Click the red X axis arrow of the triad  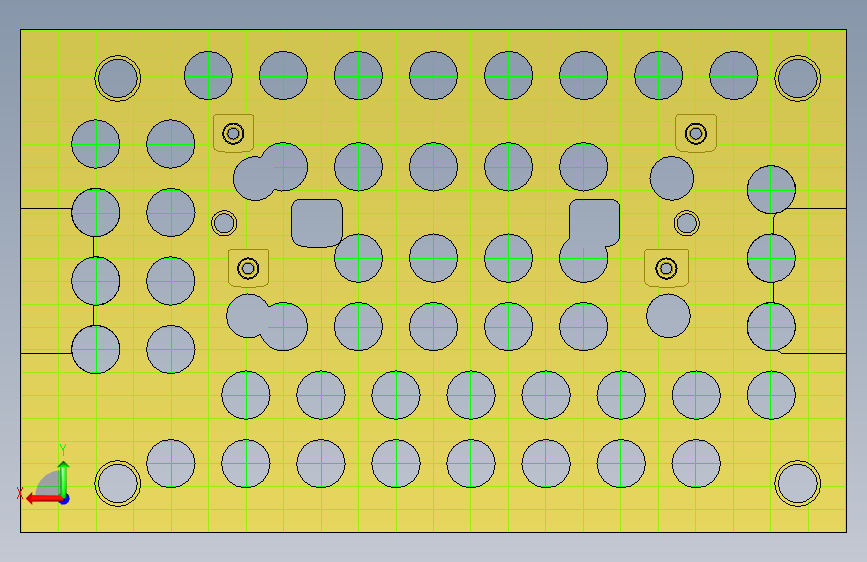pyautogui.click(x=44, y=499)
